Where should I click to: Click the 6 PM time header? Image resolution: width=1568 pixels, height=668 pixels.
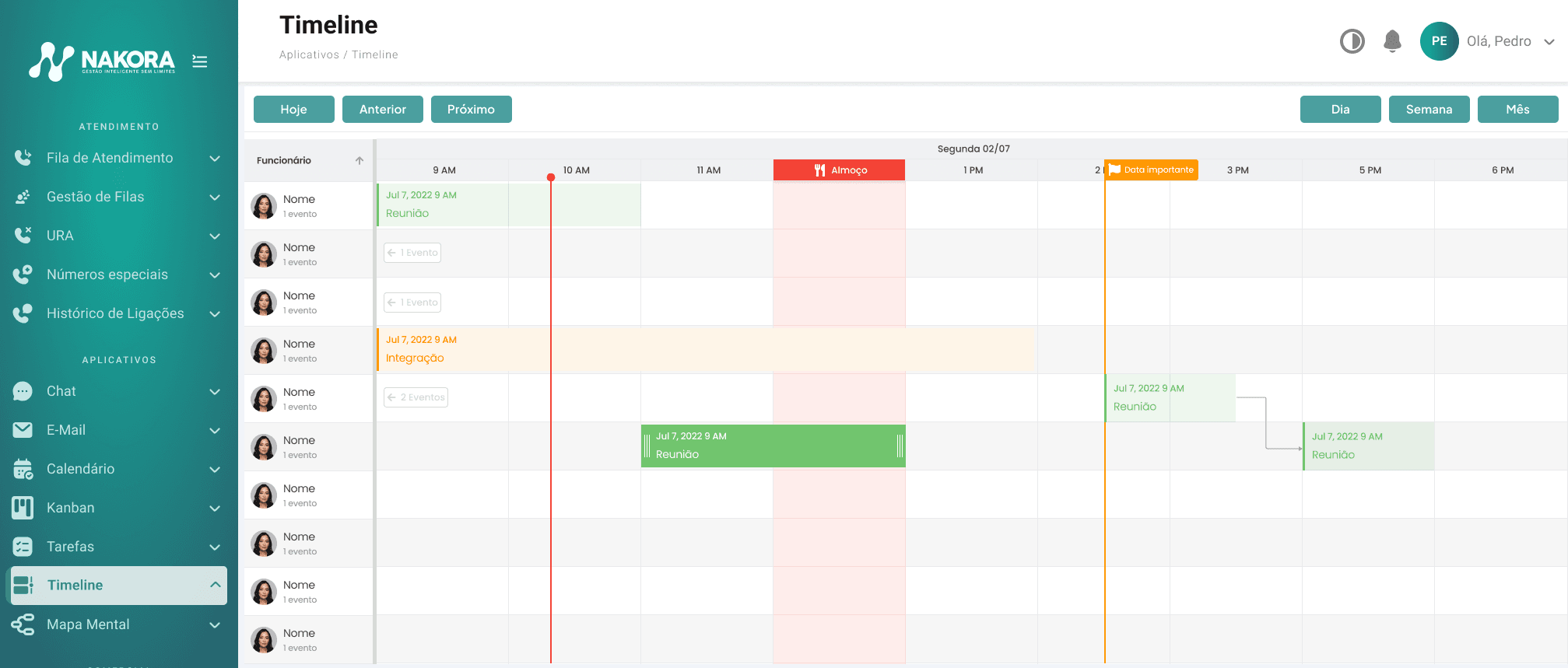(1503, 170)
